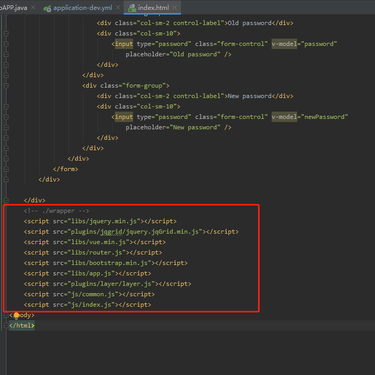Toggle fold marker beside closing body tag

6,315
